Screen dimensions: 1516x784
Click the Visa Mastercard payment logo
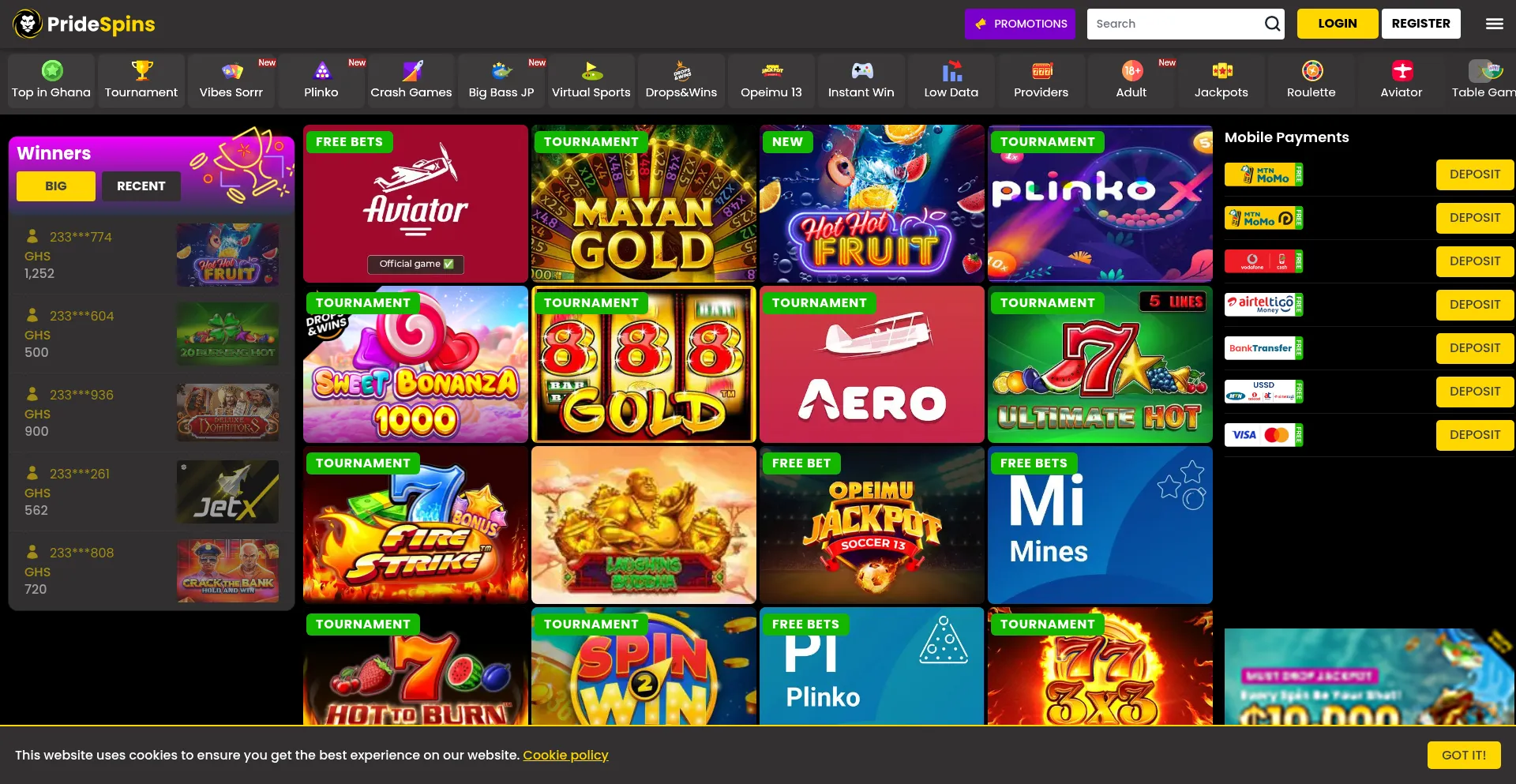point(1263,435)
